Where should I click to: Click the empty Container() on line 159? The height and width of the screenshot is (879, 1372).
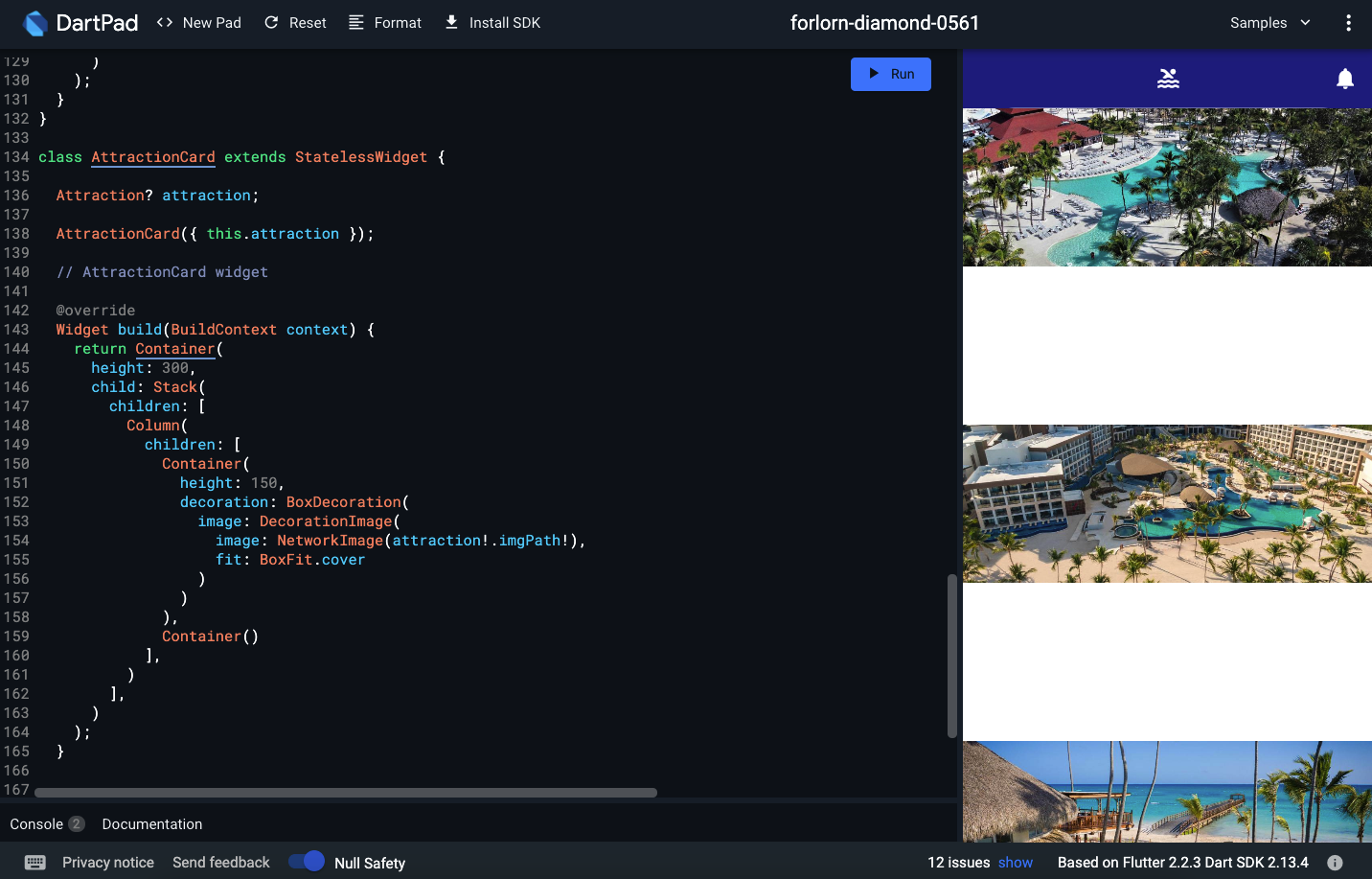[211, 636]
